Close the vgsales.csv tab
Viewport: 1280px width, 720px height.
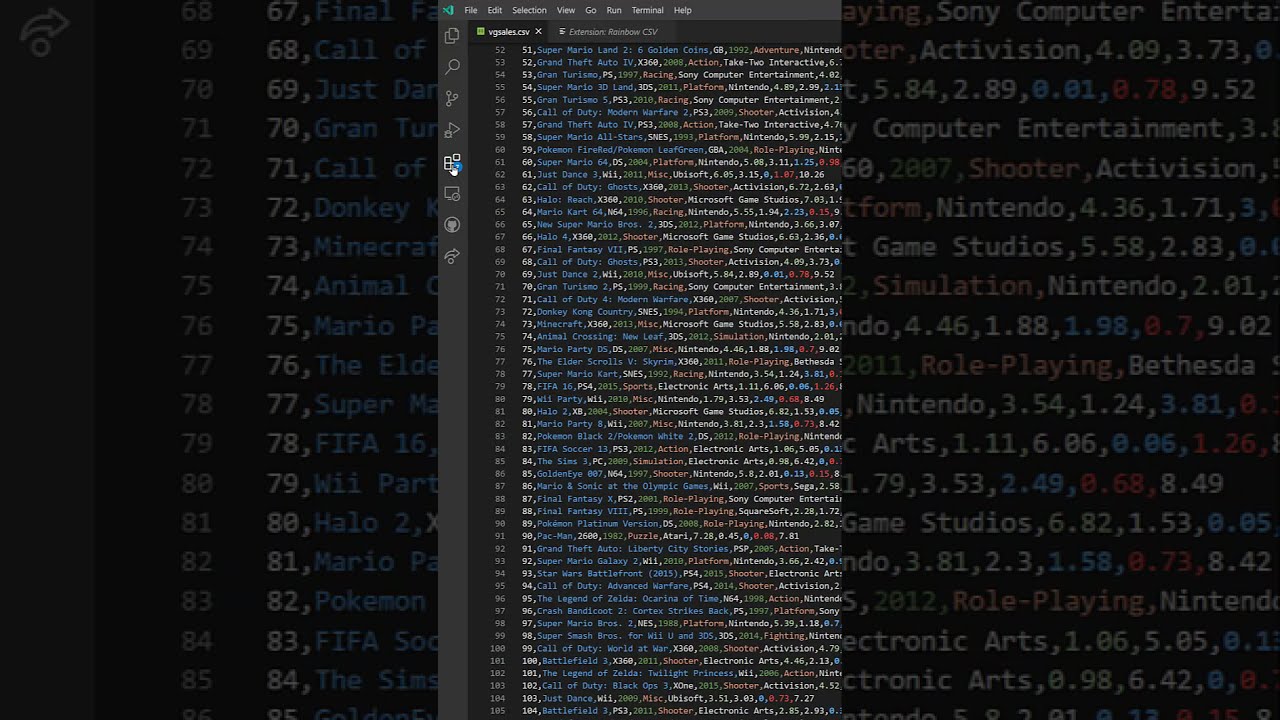pos(538,32)
